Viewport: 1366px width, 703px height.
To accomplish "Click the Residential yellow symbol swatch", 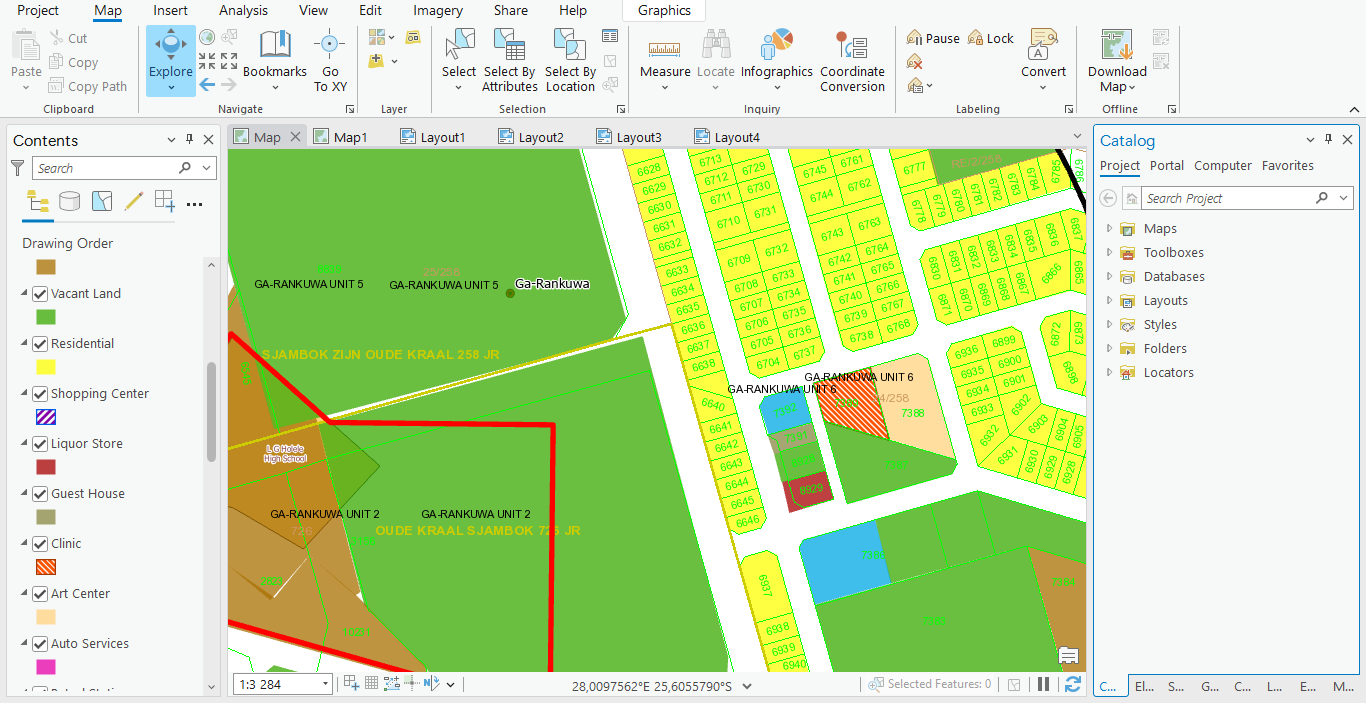I will (46, 367).
